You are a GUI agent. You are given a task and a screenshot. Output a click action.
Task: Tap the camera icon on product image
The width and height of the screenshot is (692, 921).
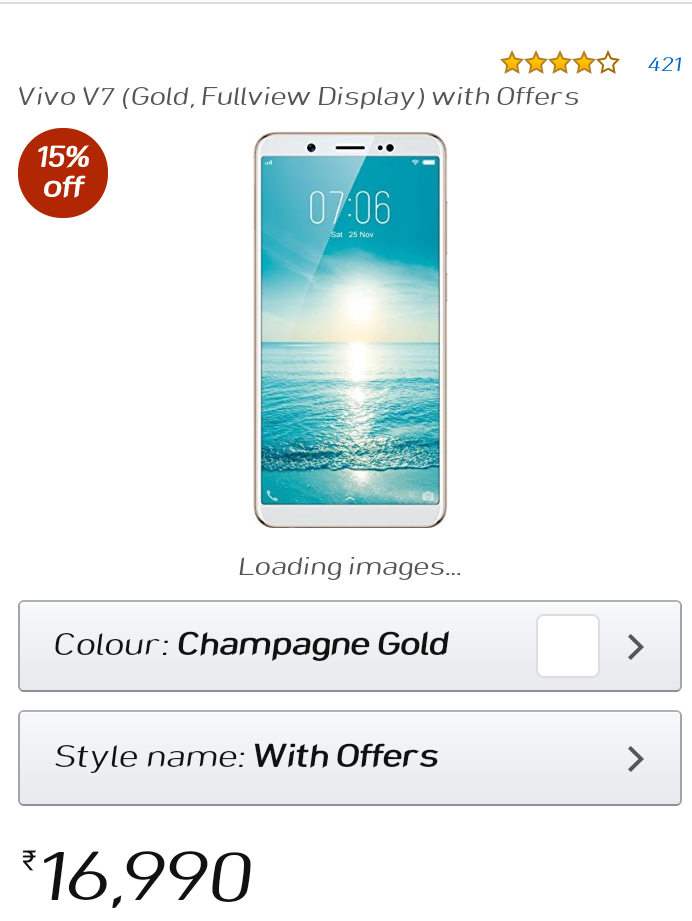coord(428,496)
